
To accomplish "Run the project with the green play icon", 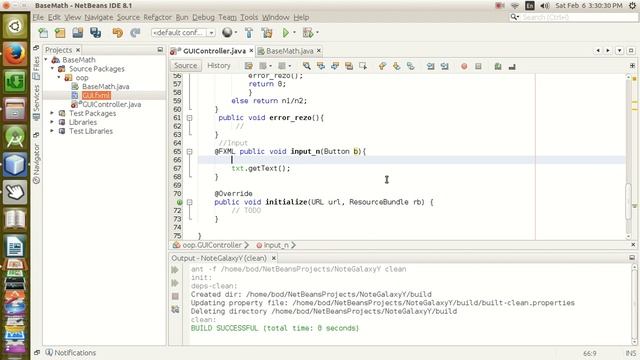I will click(x=286, y=32).
